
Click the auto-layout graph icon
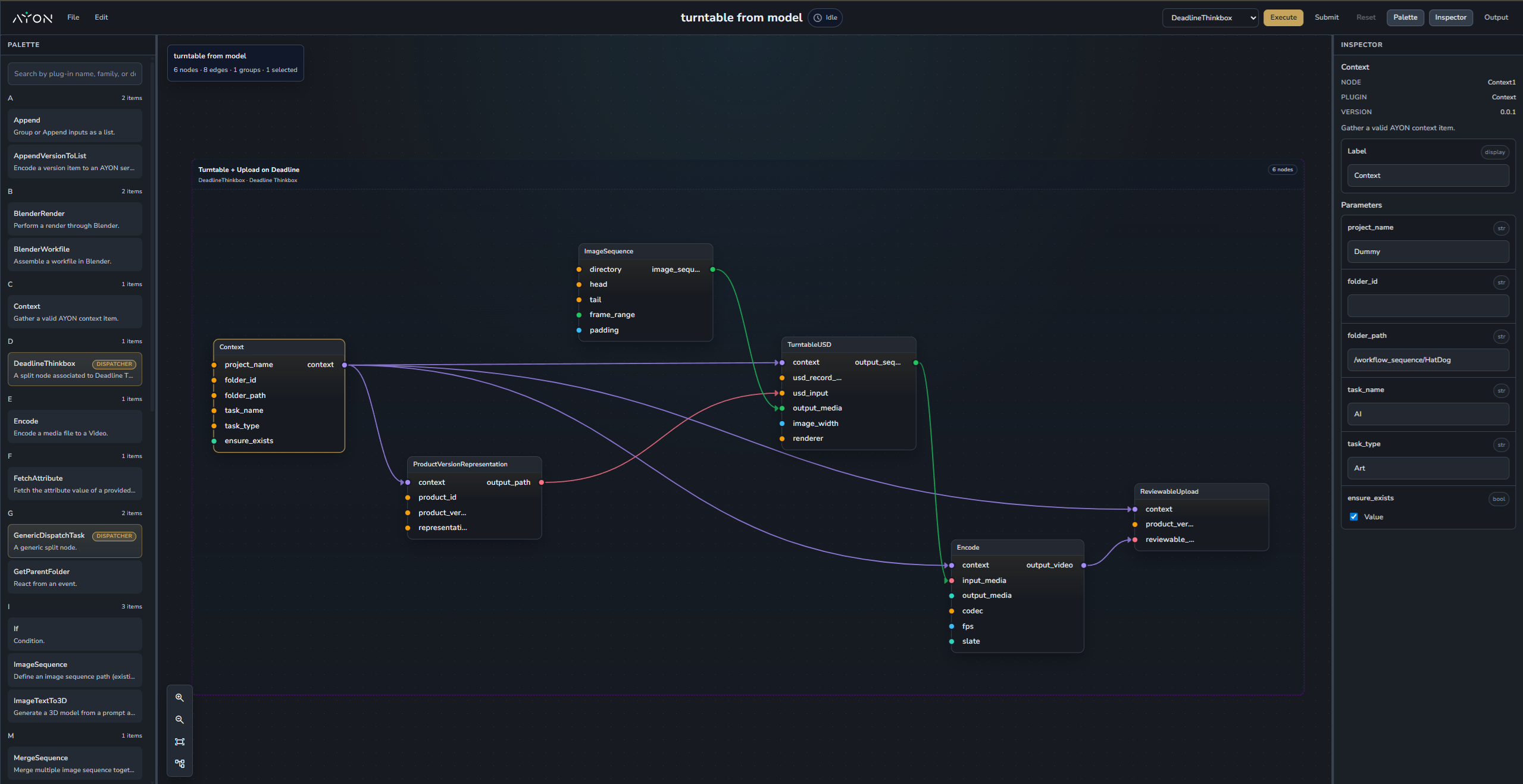[x=179, y=764]
